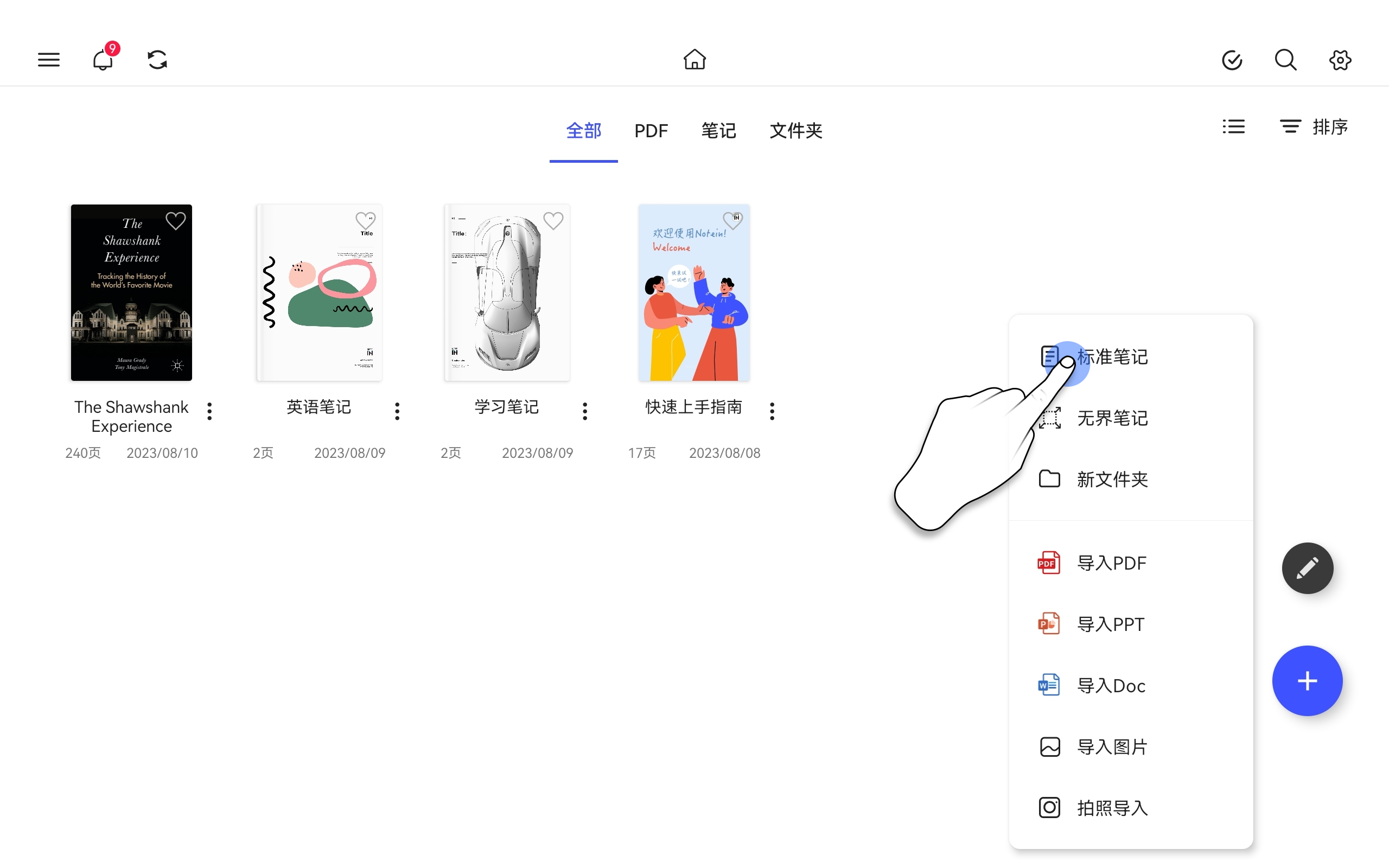The image size is (1389, 868).
Task: Switch to list view layout
Action: [1233, 127]
